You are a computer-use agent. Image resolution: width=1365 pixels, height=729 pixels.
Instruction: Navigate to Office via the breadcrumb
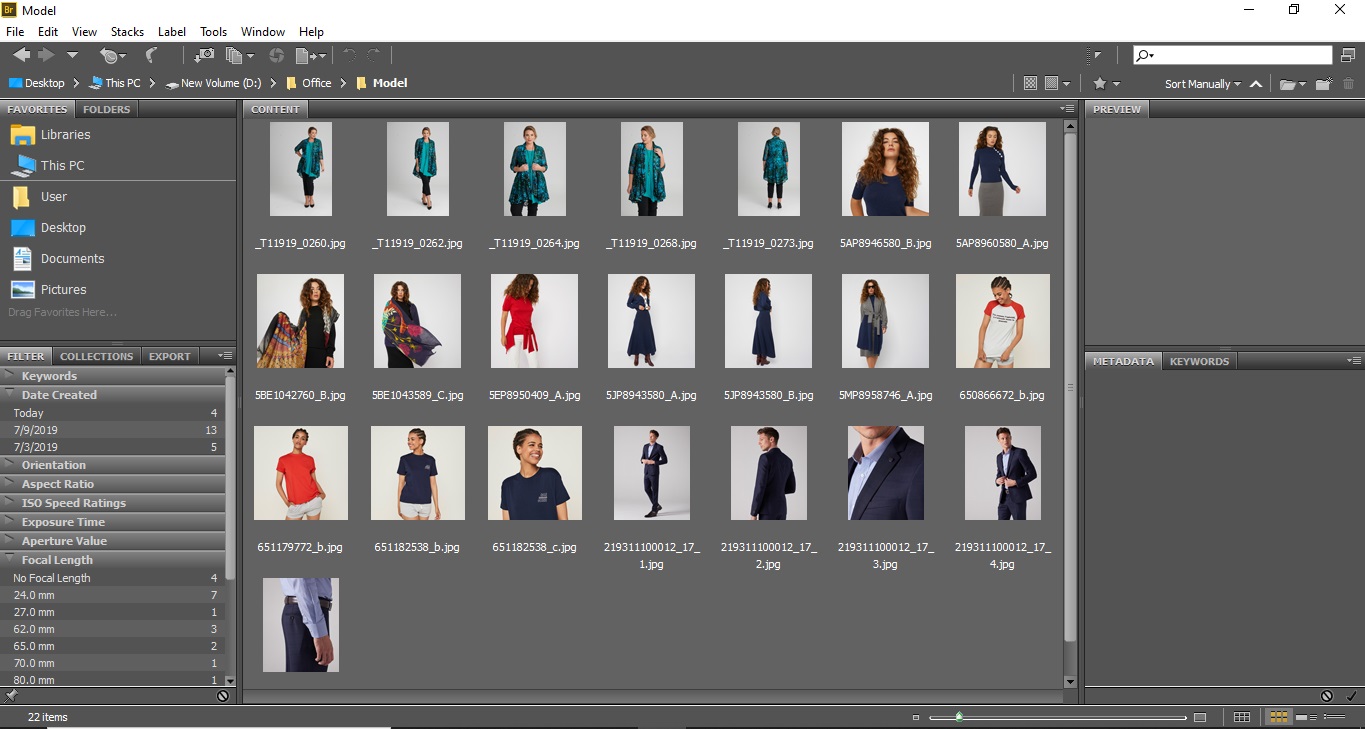coord(315,83)
